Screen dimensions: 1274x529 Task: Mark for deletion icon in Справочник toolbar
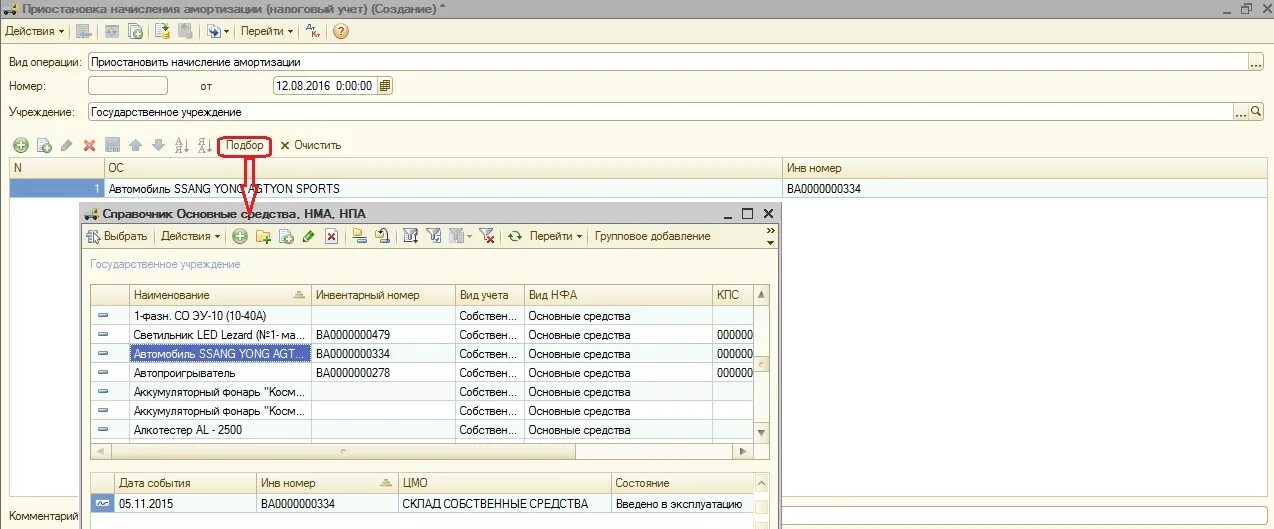(x=331, y=236)
